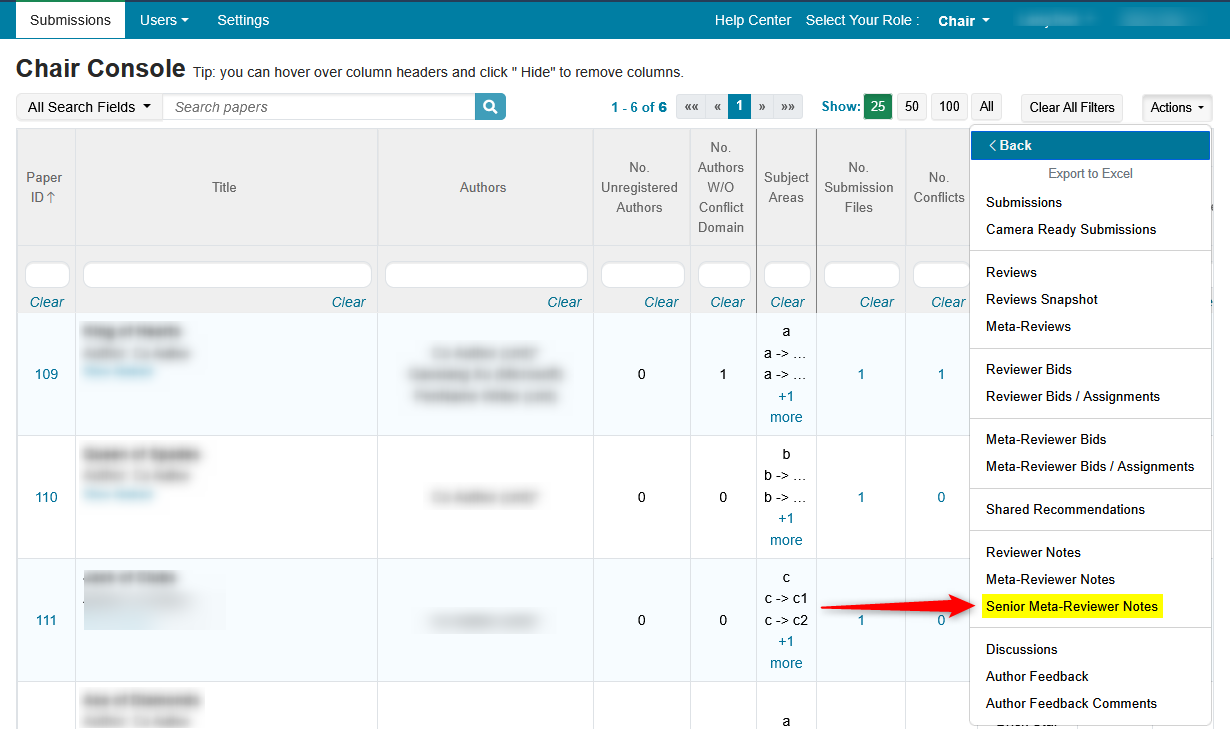Viewport: 1230px width, 729px height.
Task: Open the Help Center link
Action: pos(753,20)
